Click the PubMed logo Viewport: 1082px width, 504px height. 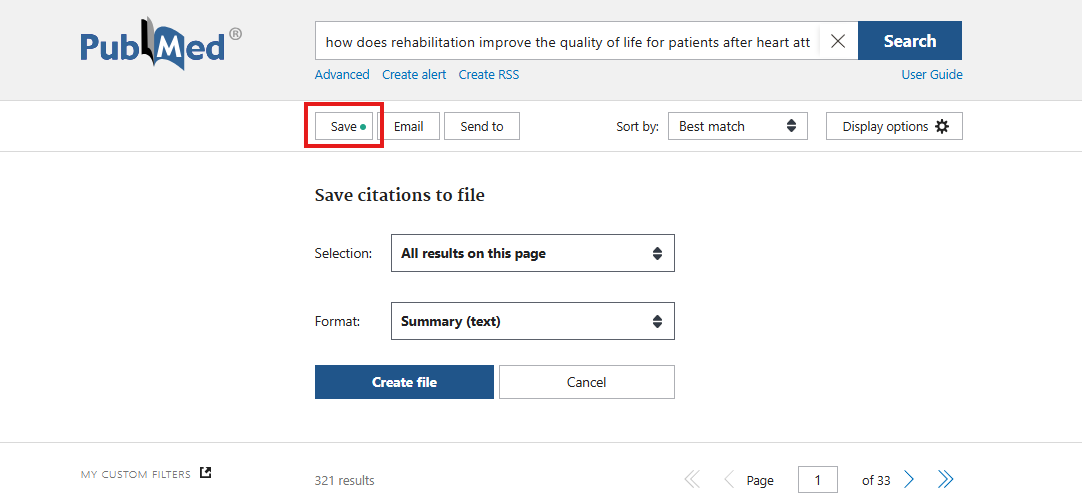161,45
